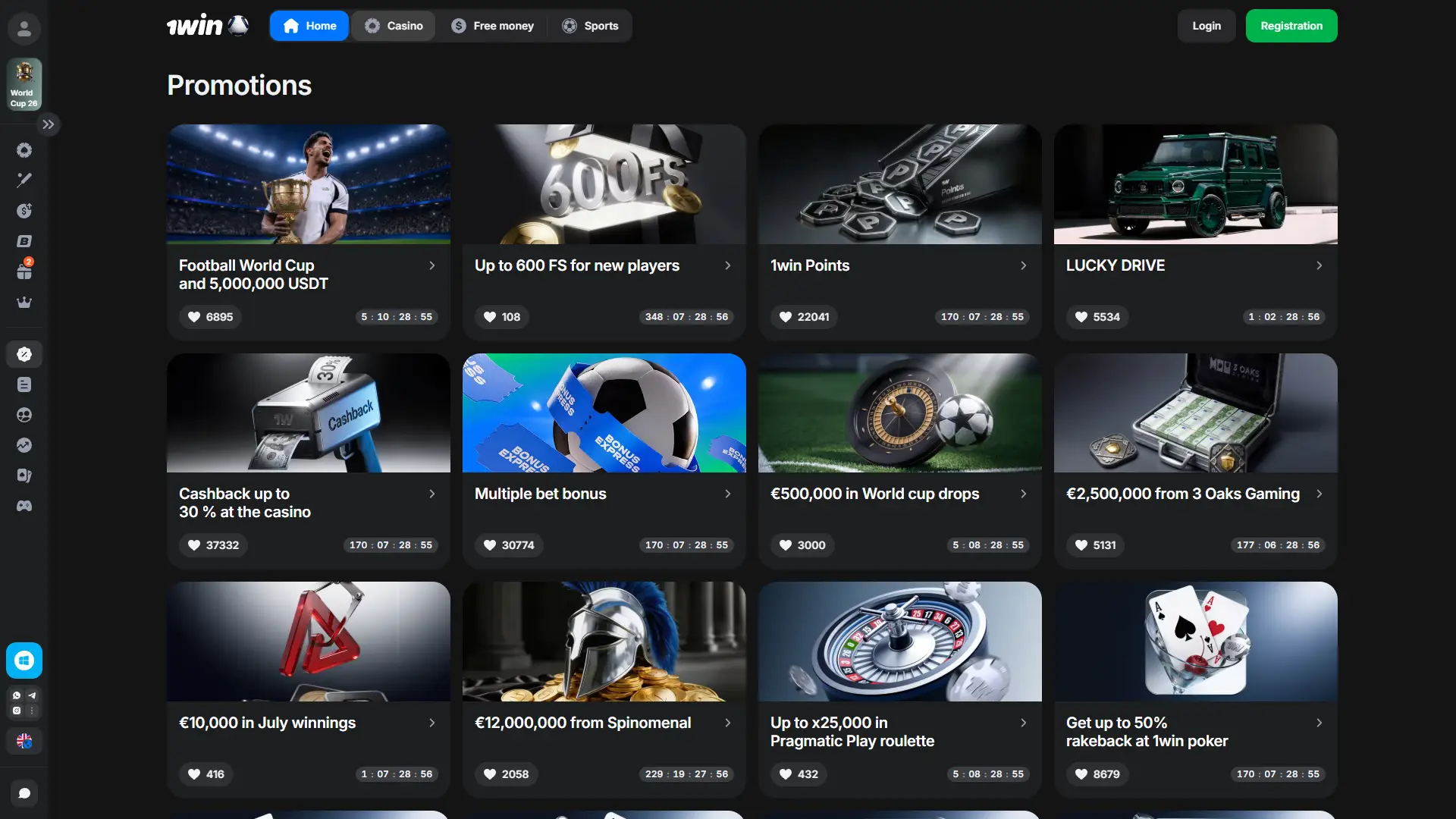This screenshot has width=1456, height=819.
Task: Click the chevron on Pragmatic Play roulette card
Action: pyautogui.click(x=1024, y=723)
